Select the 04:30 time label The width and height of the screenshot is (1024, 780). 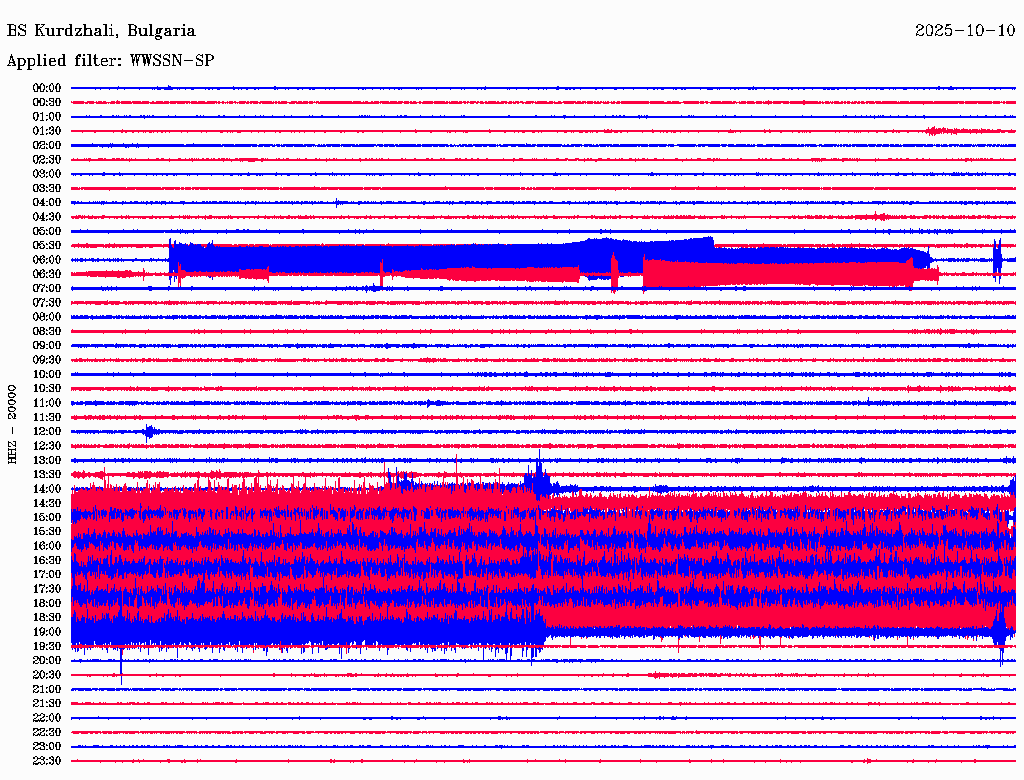(47, 217)
